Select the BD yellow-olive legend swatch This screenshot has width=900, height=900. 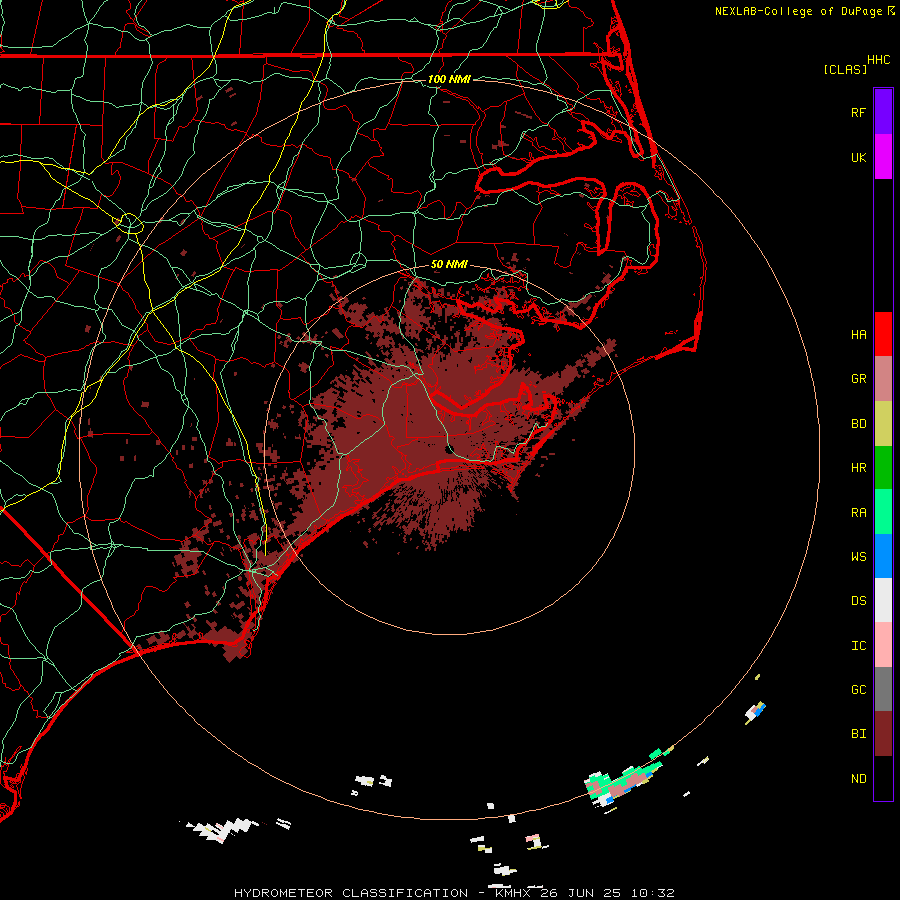883,424
